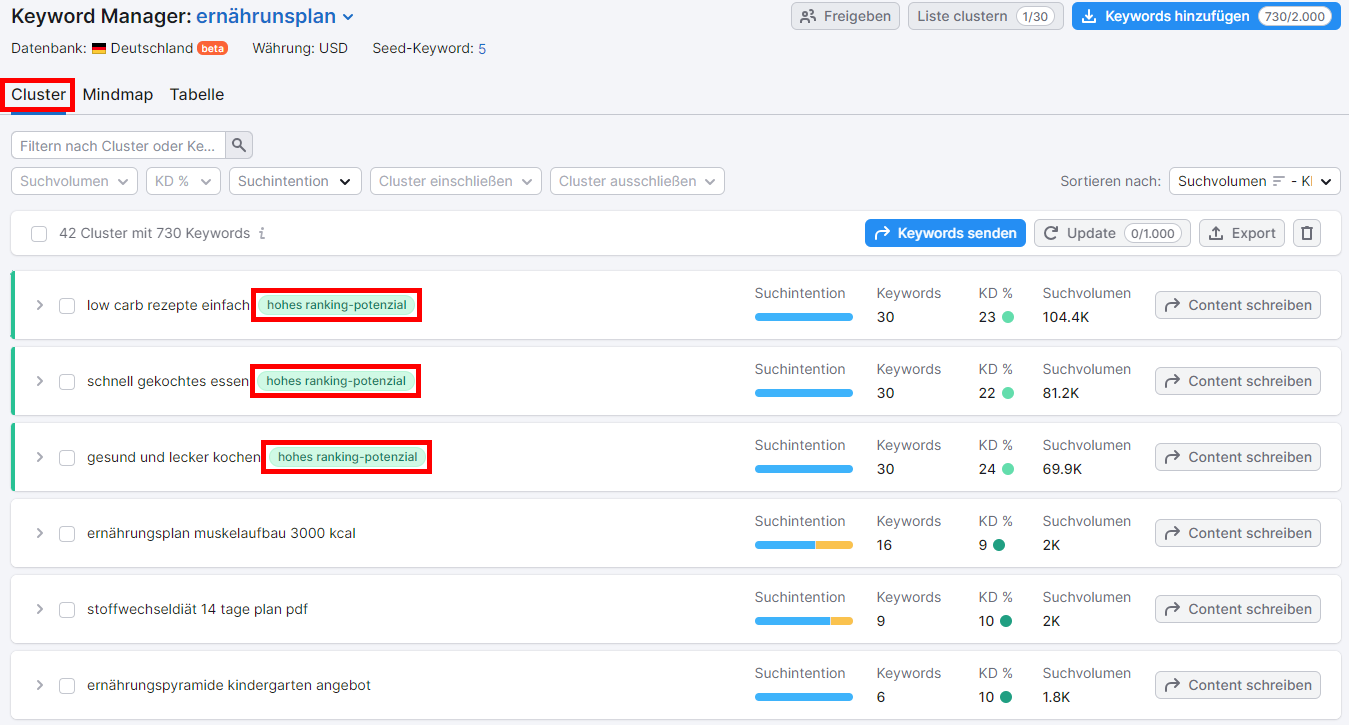Viewport: 1349px width, 725px height.
Task: Click the 1/30 counter on Liste clustern
Action: click(1036, 16)
